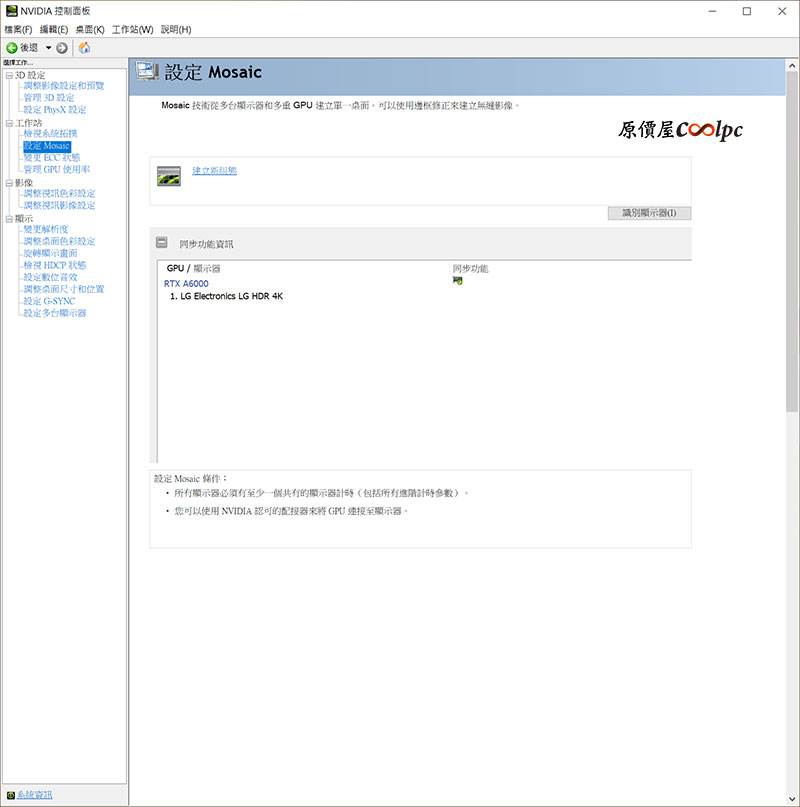Minimize the NVIDIA control panel window
Screen dimensions: 800x807
pyautogui.click(x=712, y=11)
